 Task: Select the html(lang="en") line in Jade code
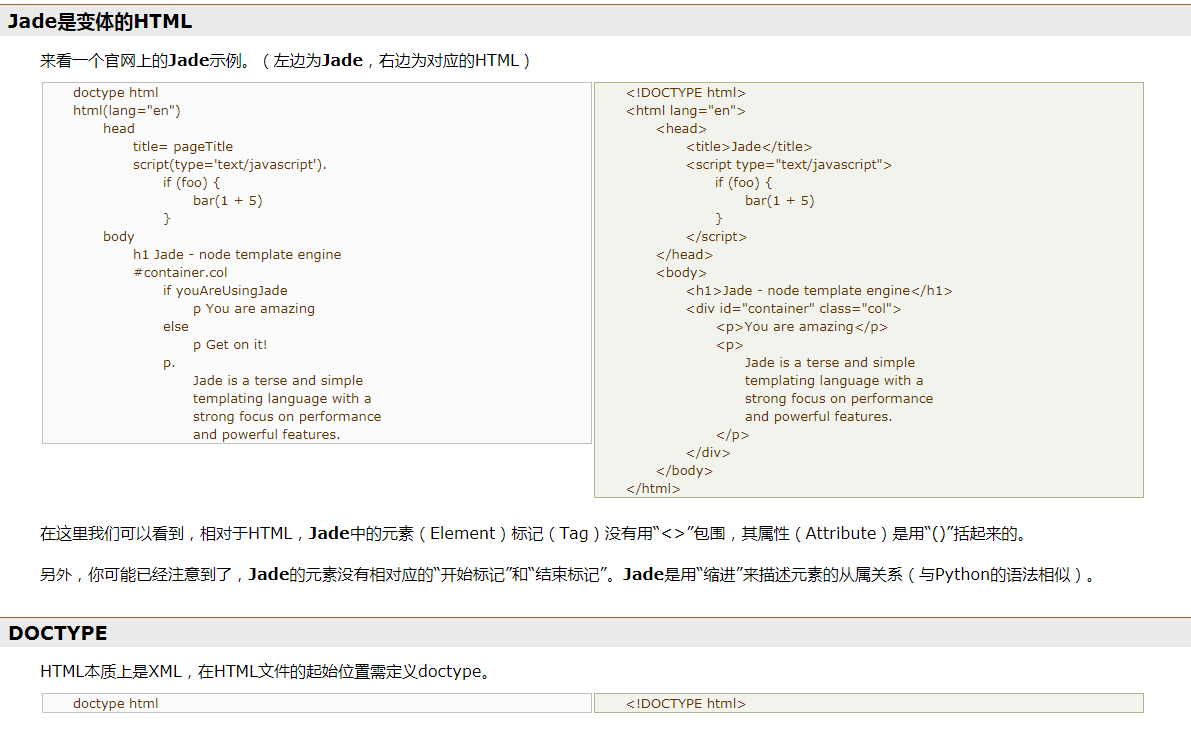[127, 111]
